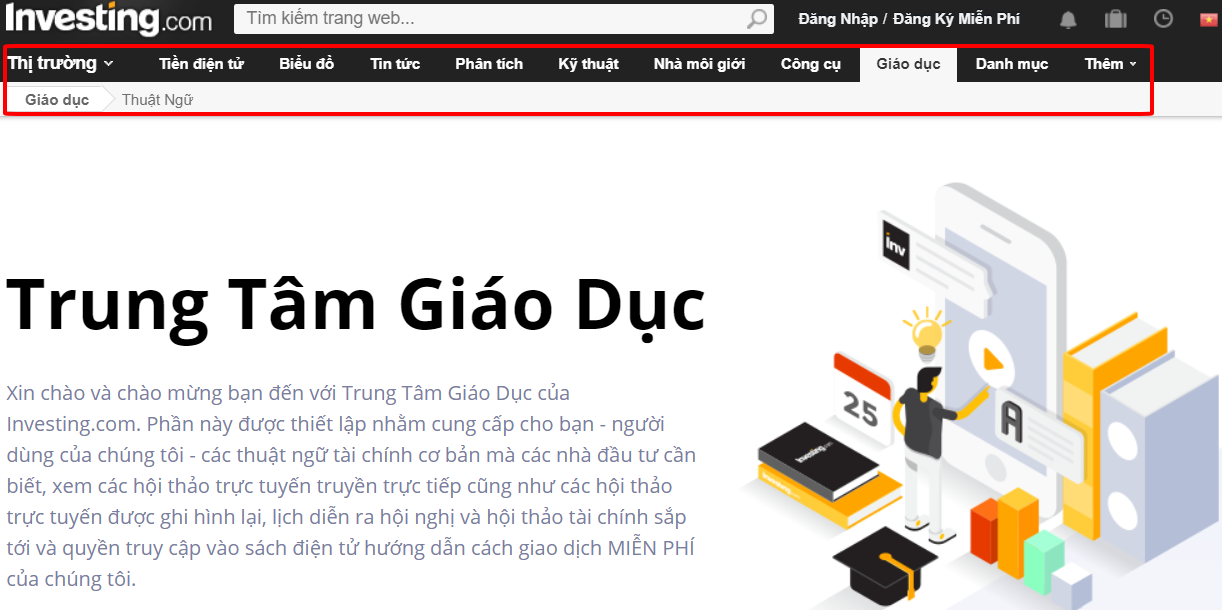Select the Kỹ thuật menu item
Image resolution: width=1222 pixels, height=610 pixels.
588,64
